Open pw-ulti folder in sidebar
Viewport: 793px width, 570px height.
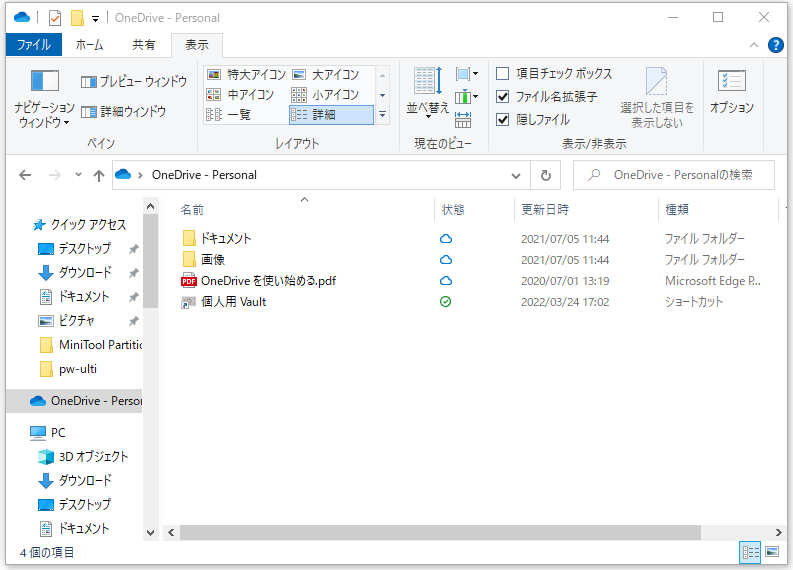pyautogui.click(x=77, y=369)
